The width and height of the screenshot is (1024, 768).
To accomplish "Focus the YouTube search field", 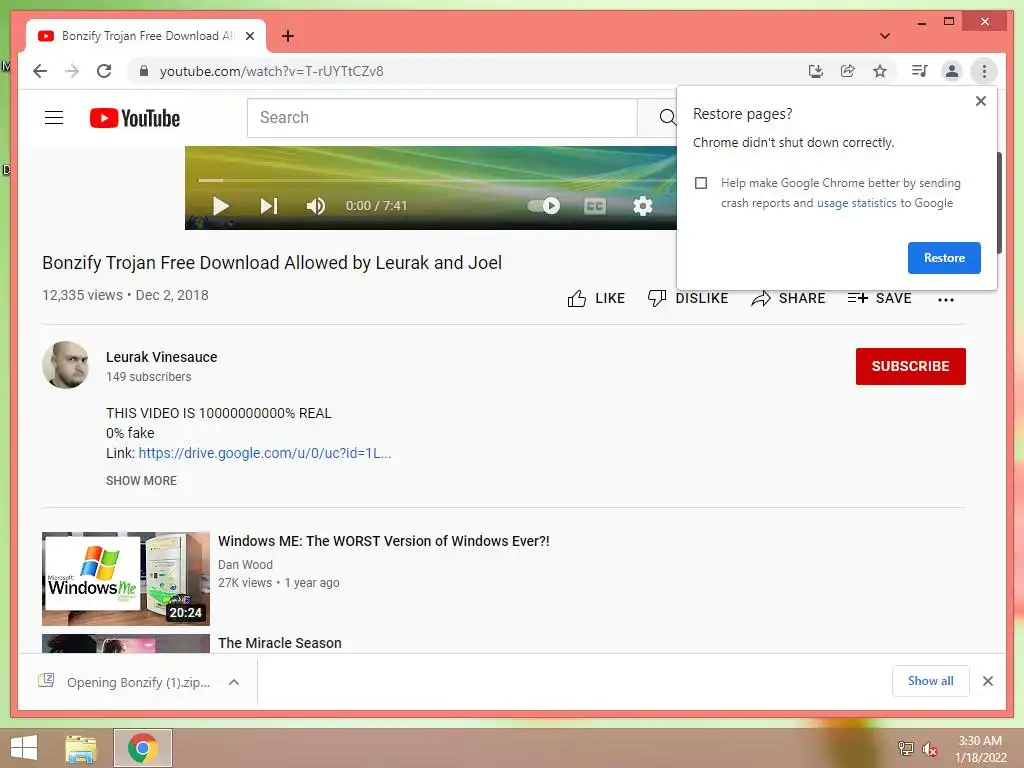I will pos(442,118).
